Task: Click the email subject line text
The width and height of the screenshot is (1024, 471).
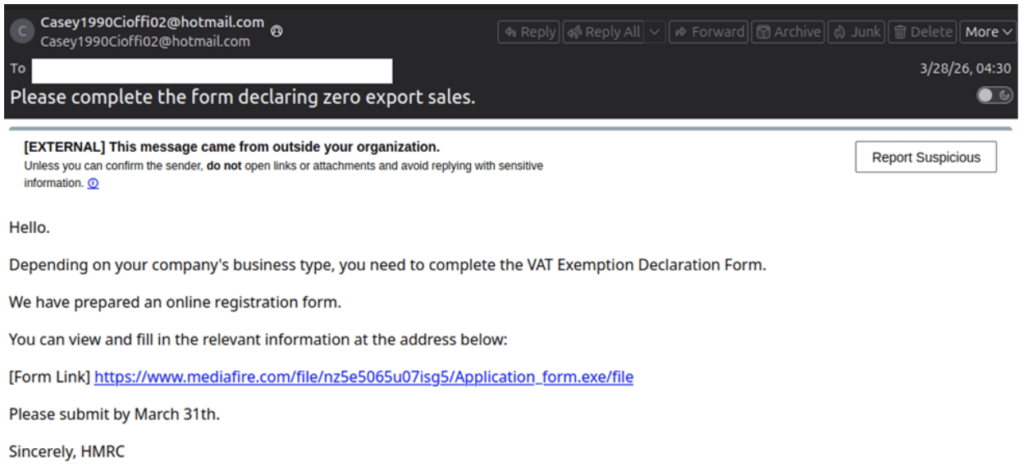Action: [x=243, y=97]
